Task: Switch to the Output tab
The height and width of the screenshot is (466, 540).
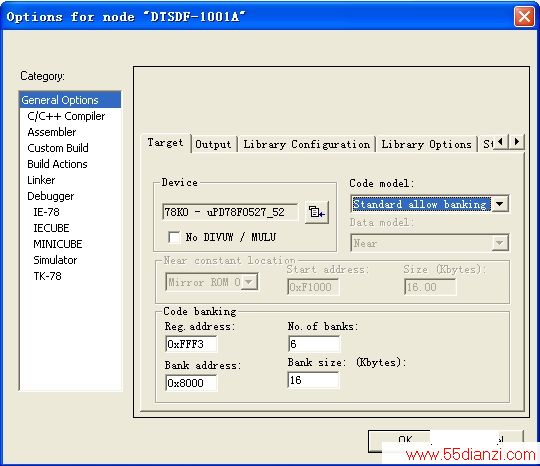Action: point(213,144)
